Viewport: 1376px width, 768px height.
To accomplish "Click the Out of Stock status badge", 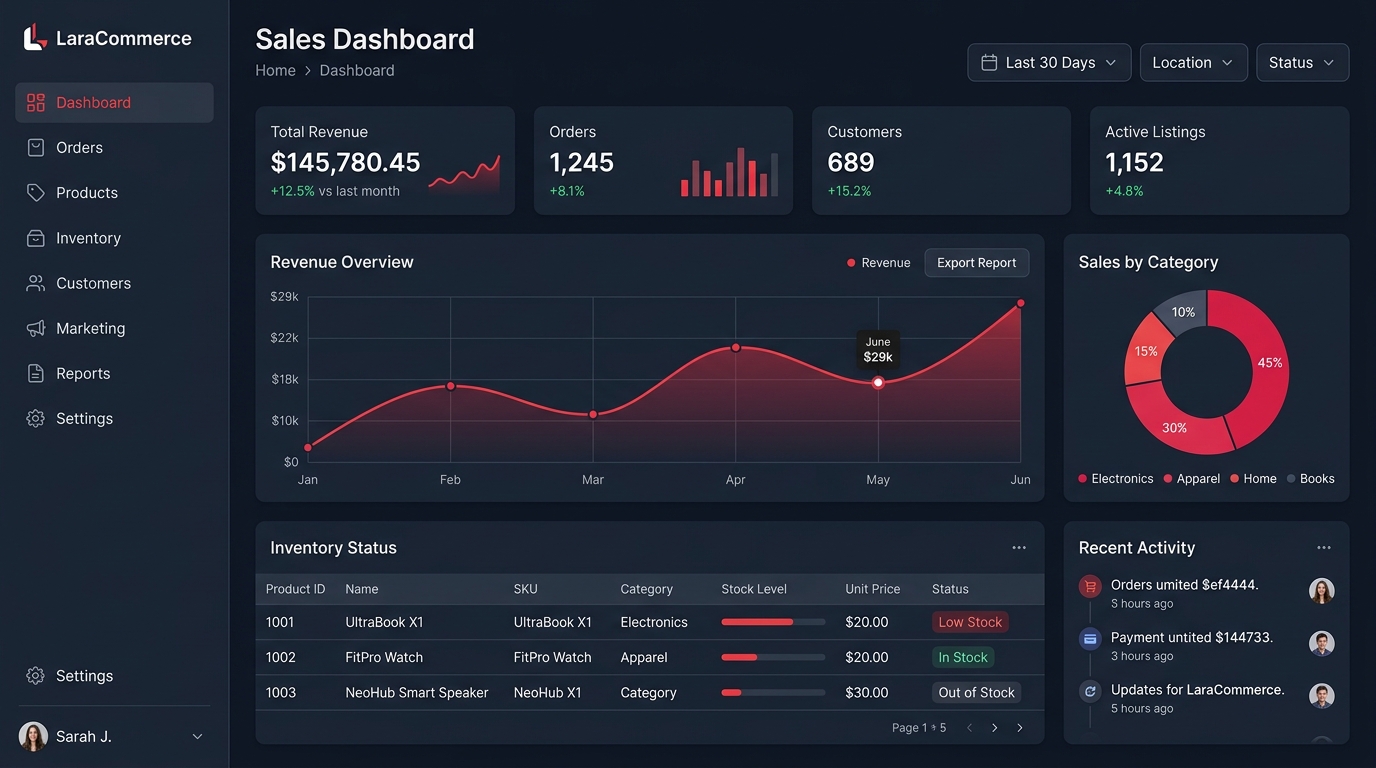I will pos(976,692).
